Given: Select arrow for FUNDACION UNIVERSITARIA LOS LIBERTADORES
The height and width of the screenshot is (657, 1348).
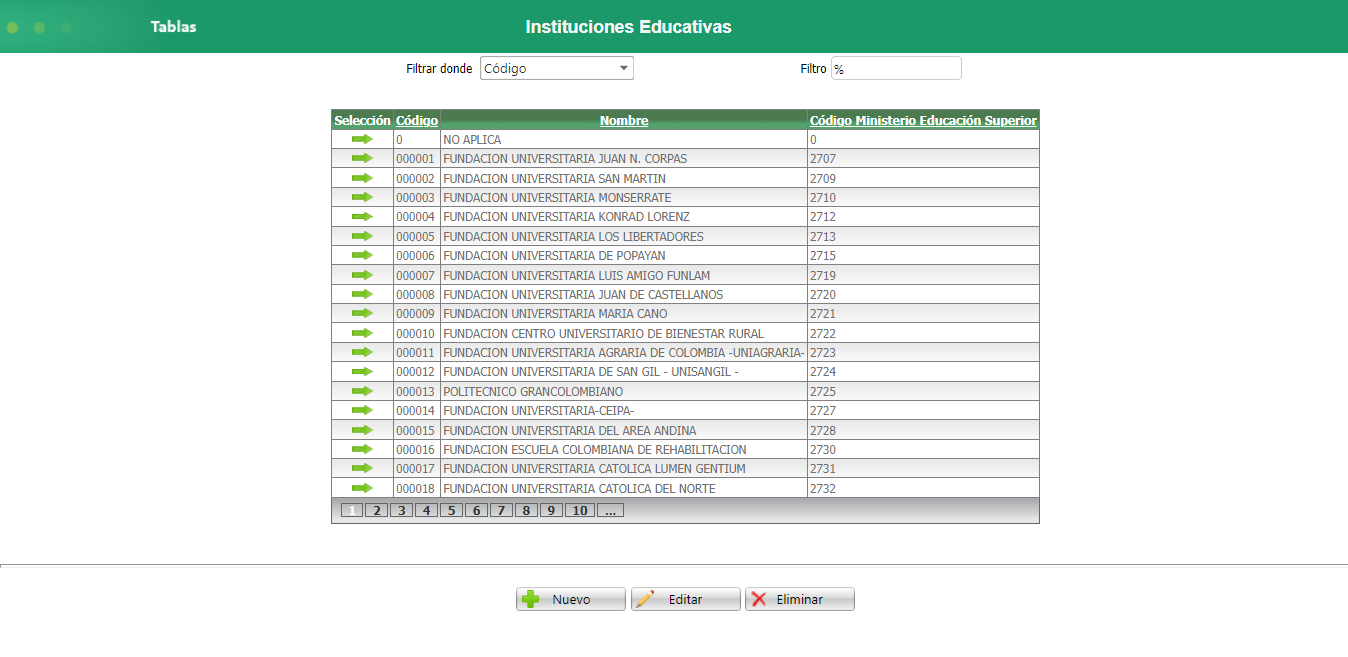Looking at the screenshot, I should click(362, 236).
